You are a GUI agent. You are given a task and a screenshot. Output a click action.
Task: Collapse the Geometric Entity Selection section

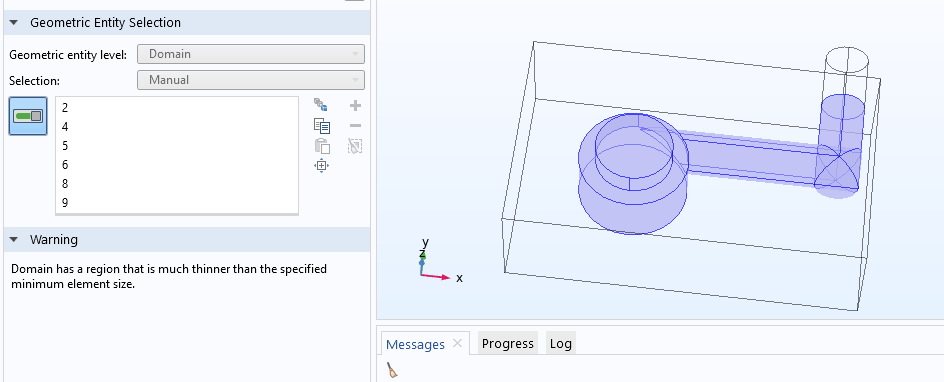coord(13,23)
